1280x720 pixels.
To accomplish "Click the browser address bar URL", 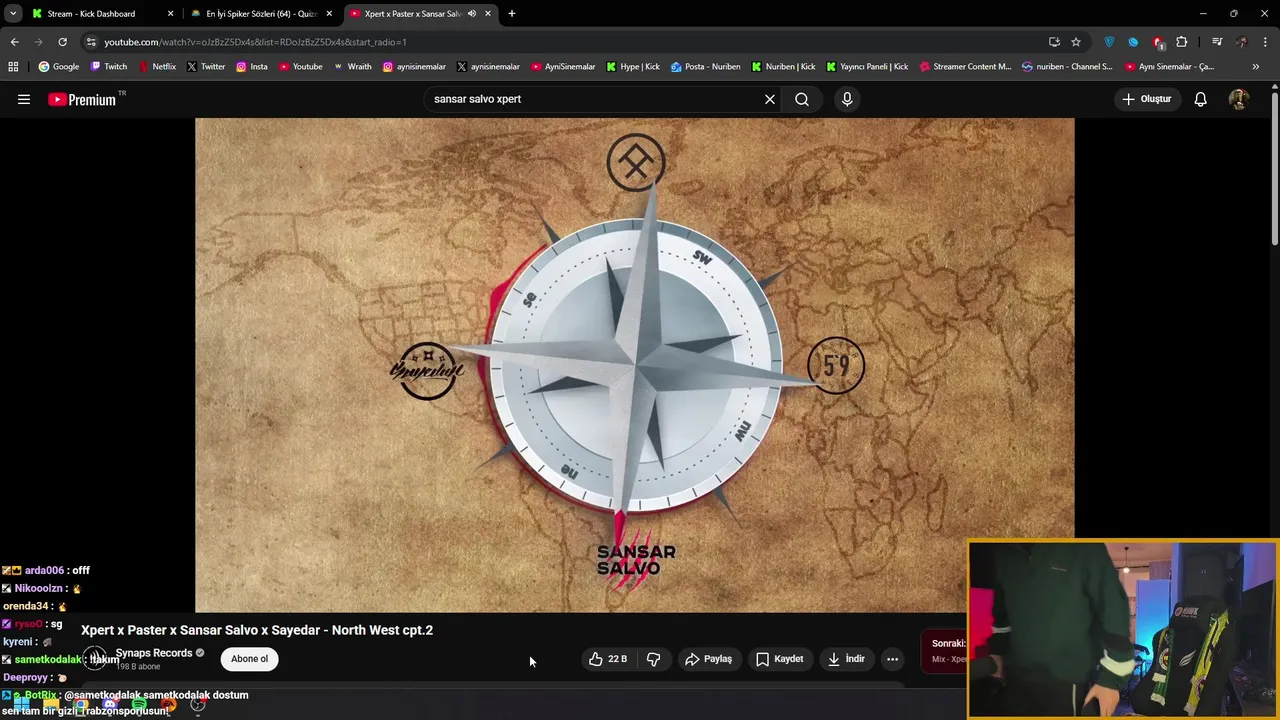I will (255, 42).
